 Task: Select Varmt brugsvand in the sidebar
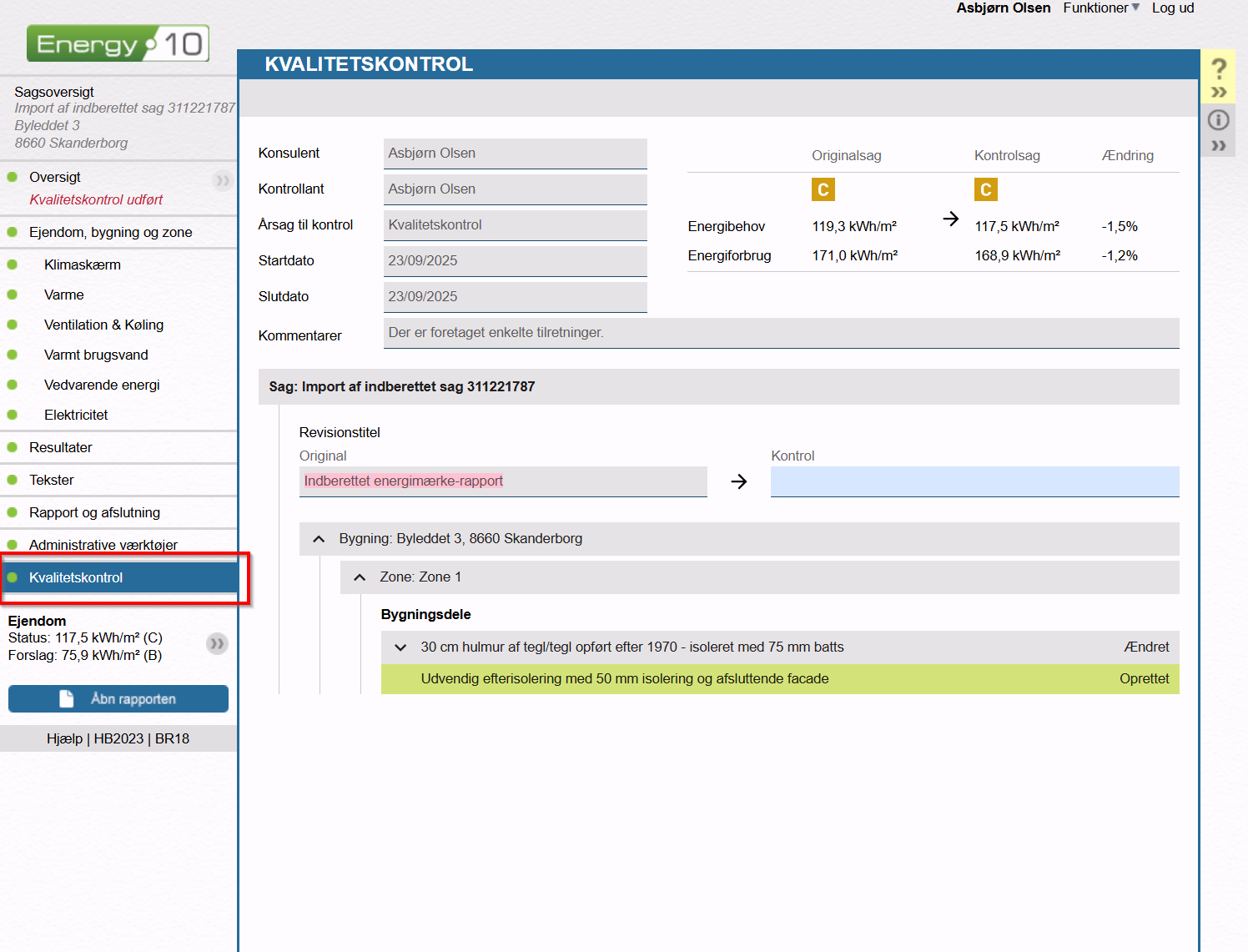[96, 355]
